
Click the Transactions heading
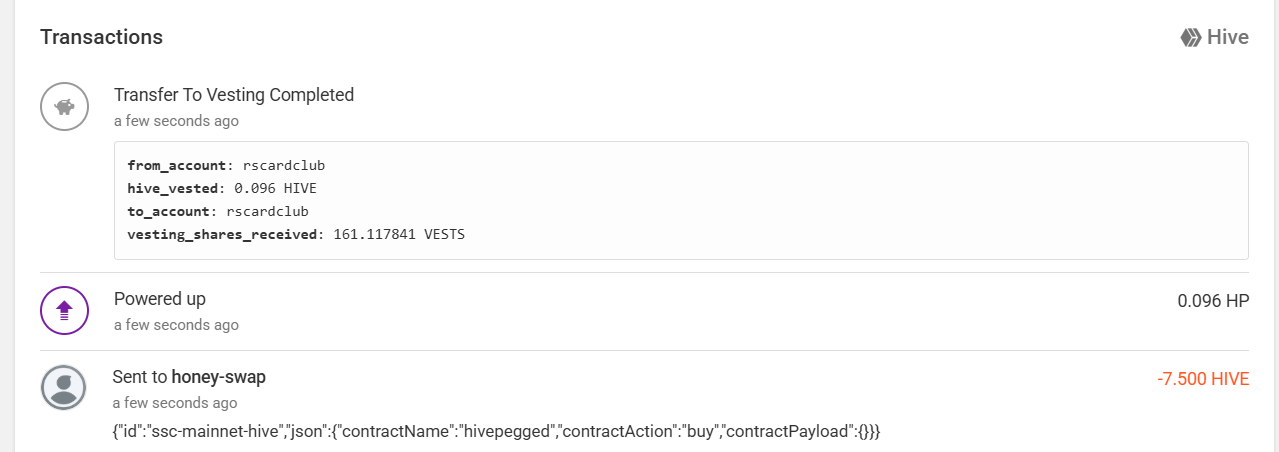101,37
